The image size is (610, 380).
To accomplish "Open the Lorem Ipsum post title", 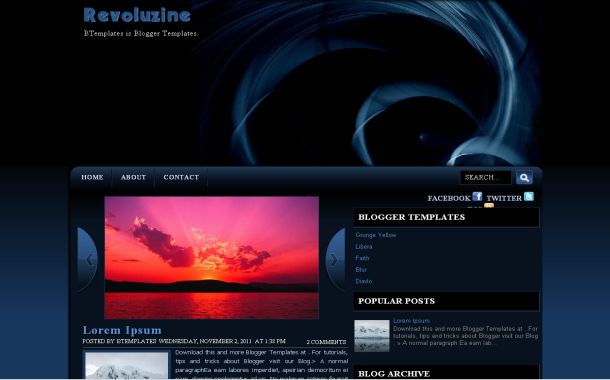I will 122,330.
